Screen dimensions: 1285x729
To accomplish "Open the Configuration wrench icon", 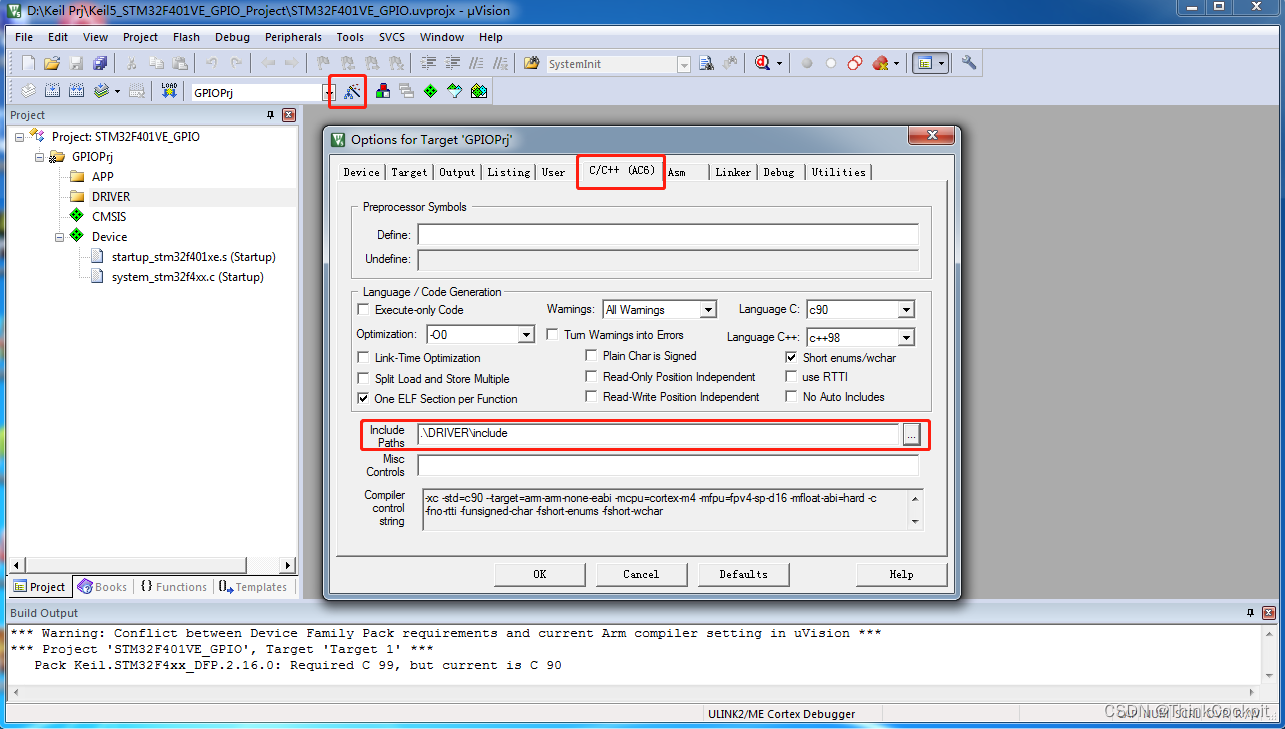I will click(969, 63).
